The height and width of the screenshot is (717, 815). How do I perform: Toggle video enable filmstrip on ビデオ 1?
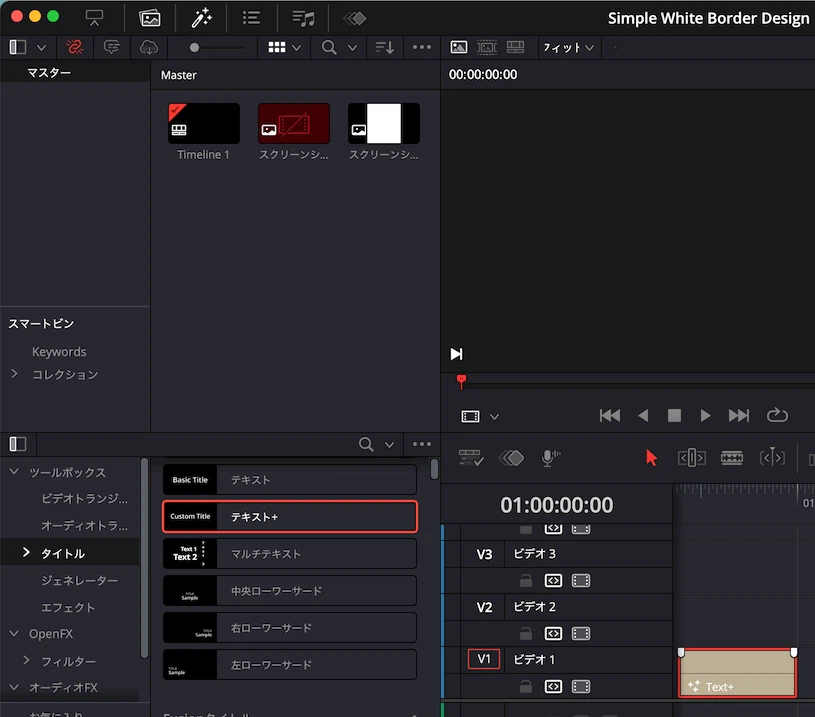(581, 686)
